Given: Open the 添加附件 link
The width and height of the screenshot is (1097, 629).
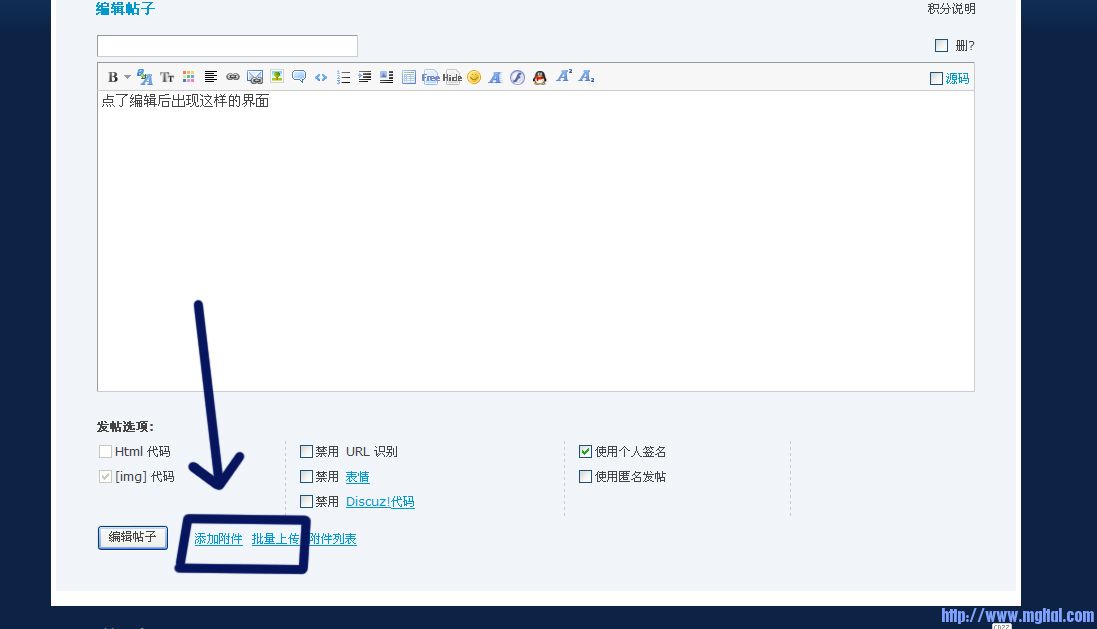Looking at the screenshot, I should tap(218, 539).
